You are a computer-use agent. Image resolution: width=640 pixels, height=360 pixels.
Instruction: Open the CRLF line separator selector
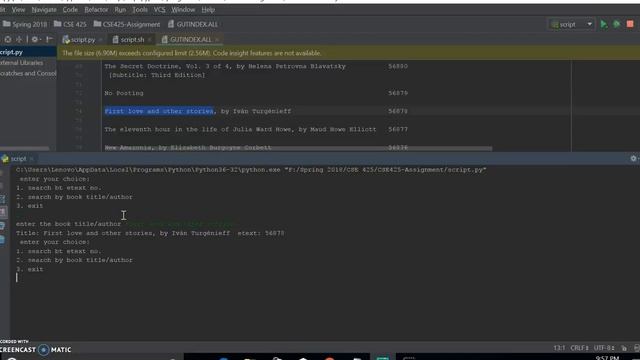[579, 348]
